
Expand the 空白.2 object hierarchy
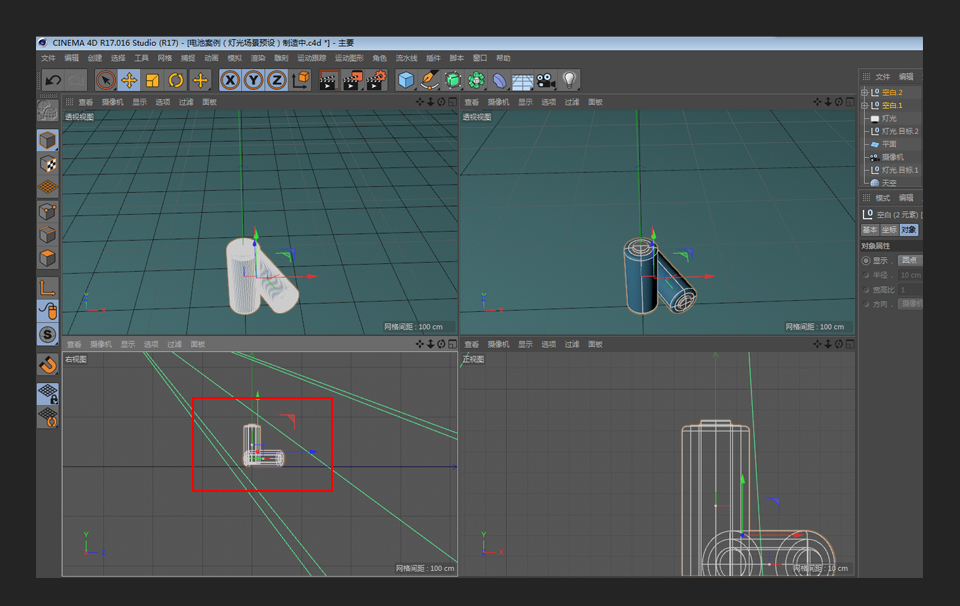coord(865,92)
